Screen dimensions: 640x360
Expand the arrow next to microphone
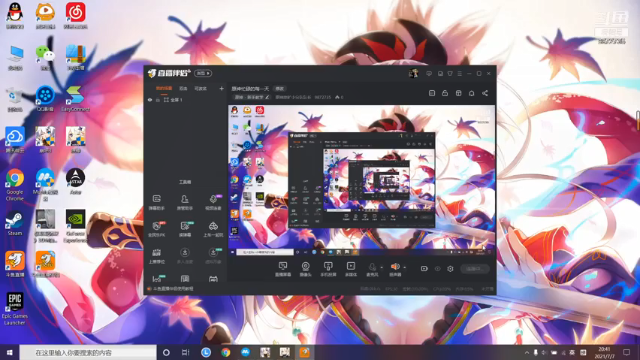click(382, 268)
